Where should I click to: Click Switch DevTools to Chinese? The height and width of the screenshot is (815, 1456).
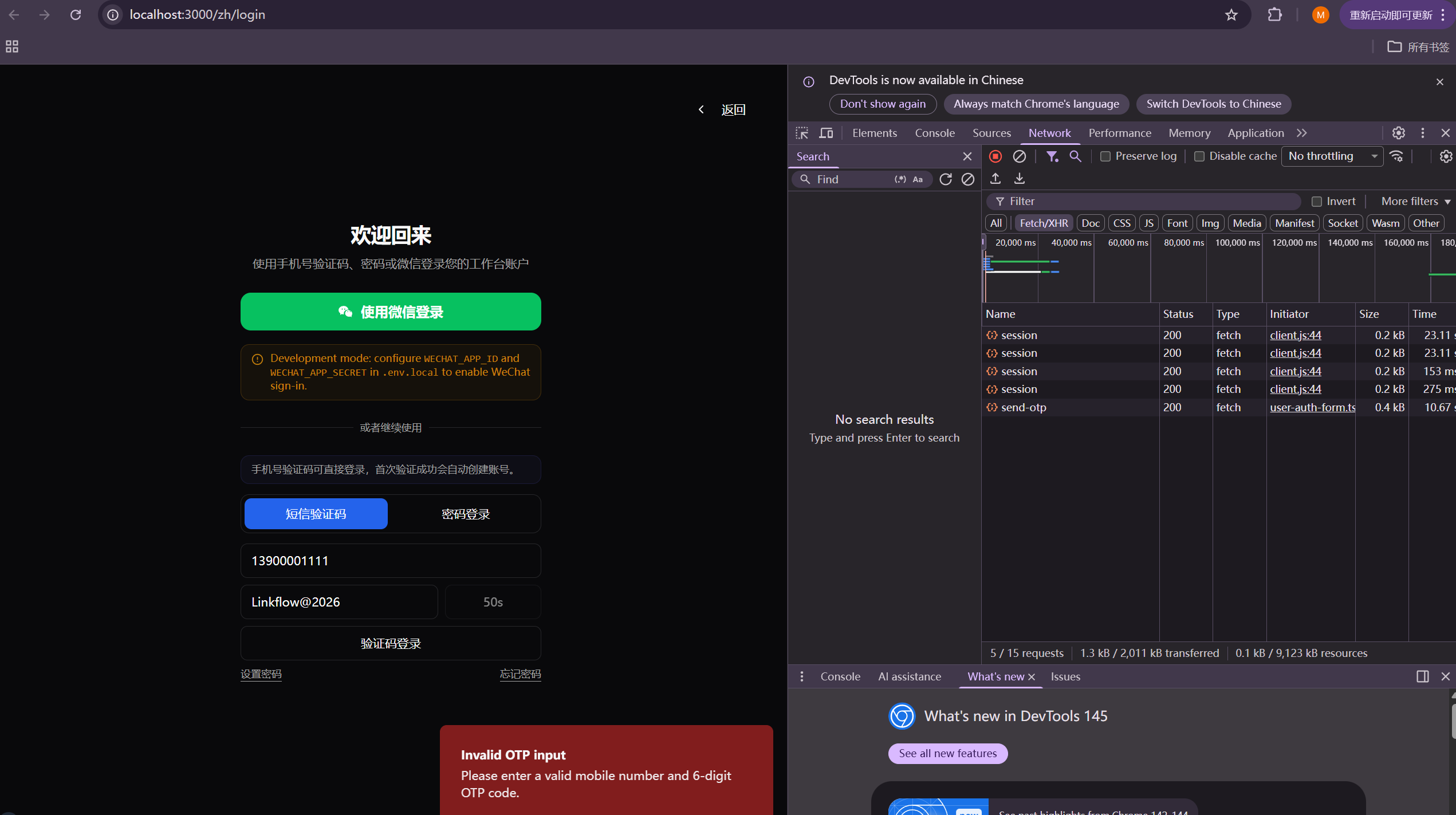1214,104
